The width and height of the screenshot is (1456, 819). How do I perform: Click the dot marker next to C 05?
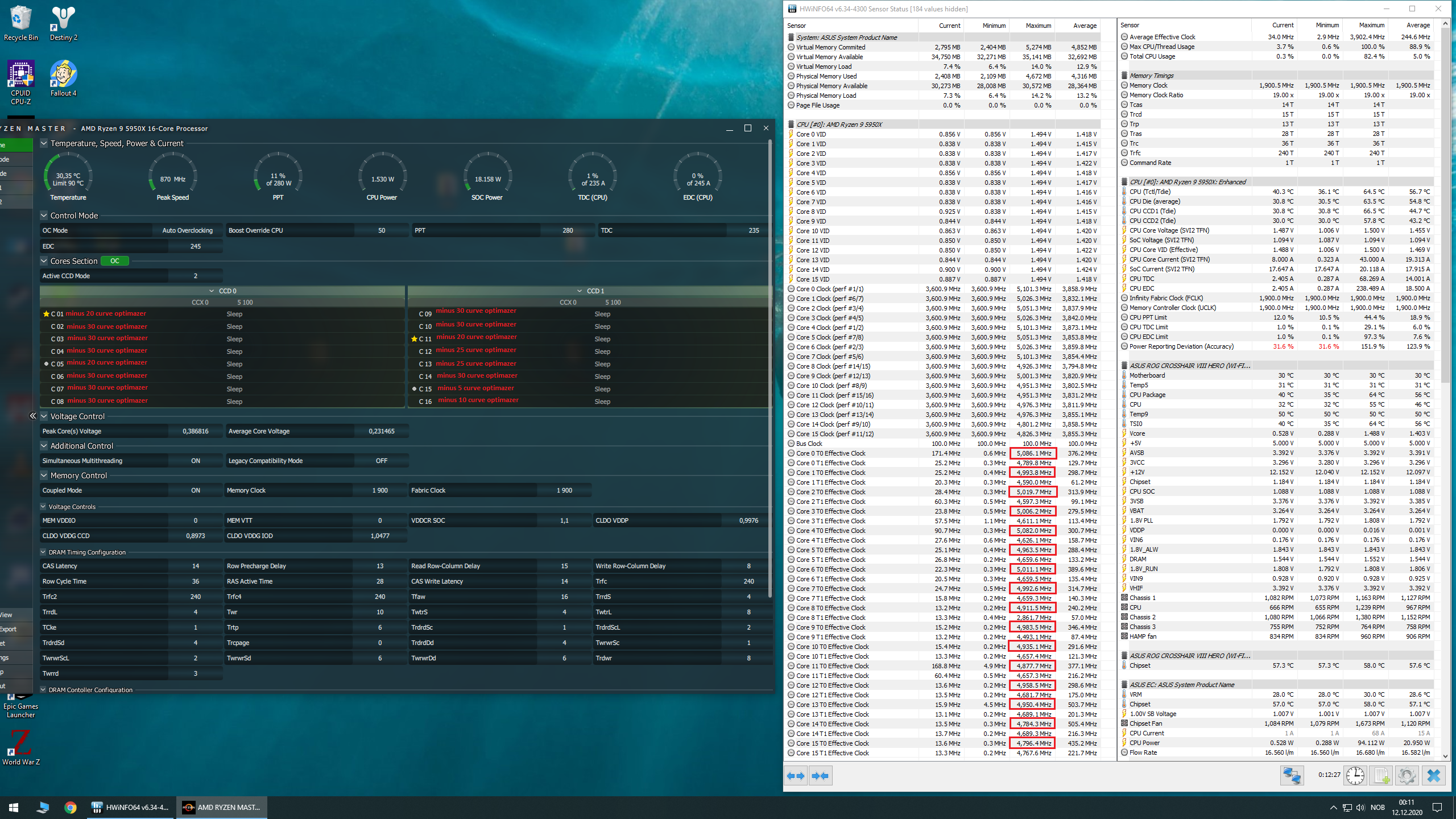coord(46,364)
